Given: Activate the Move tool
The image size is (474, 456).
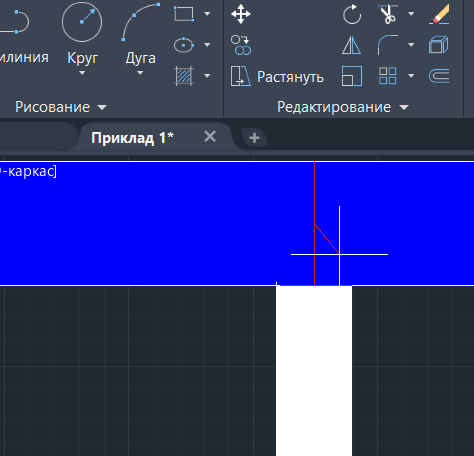Looking at the screenshot, I should click(x=241, y=14).
